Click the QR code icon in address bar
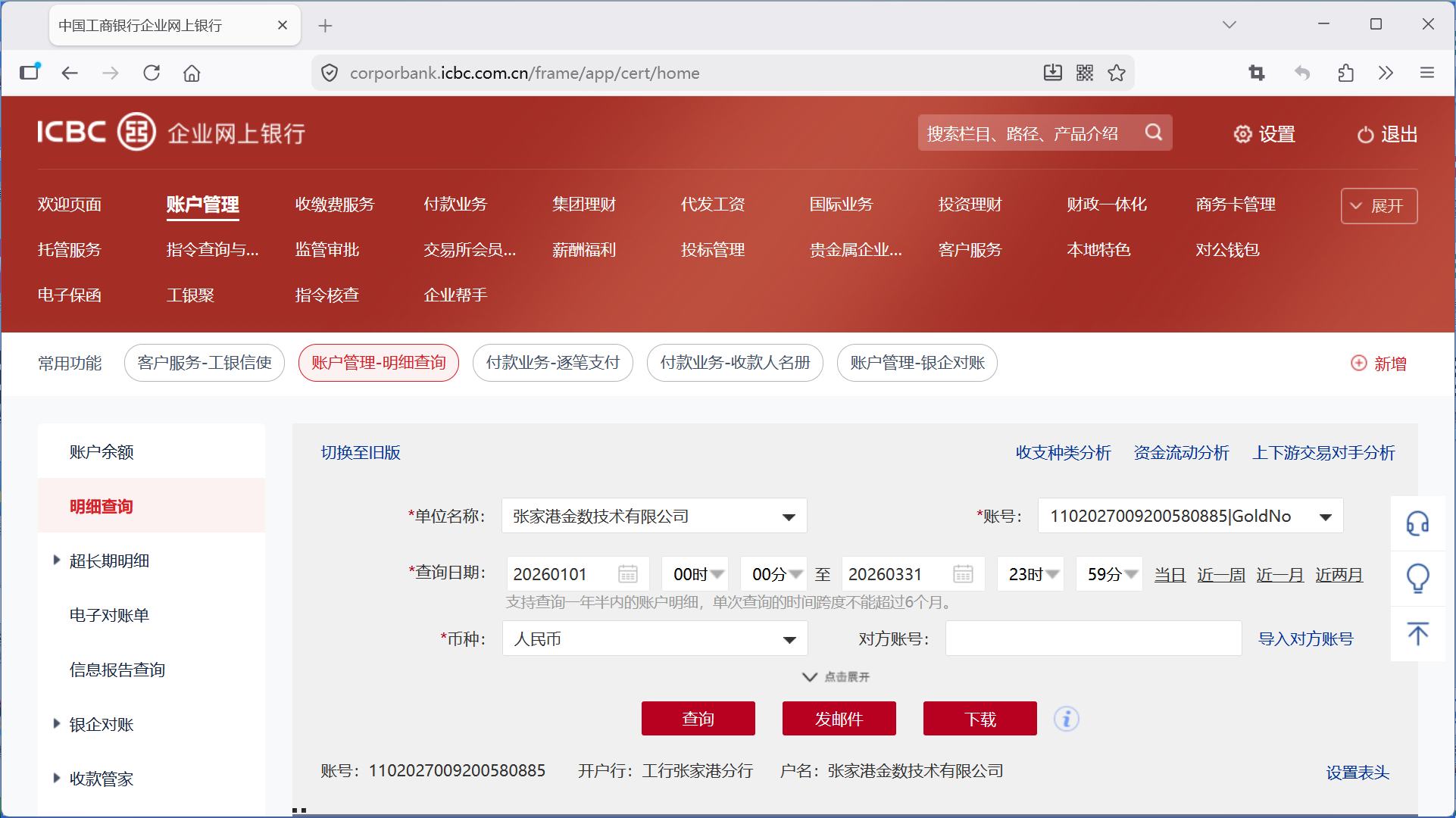 tap(1085, 73)
